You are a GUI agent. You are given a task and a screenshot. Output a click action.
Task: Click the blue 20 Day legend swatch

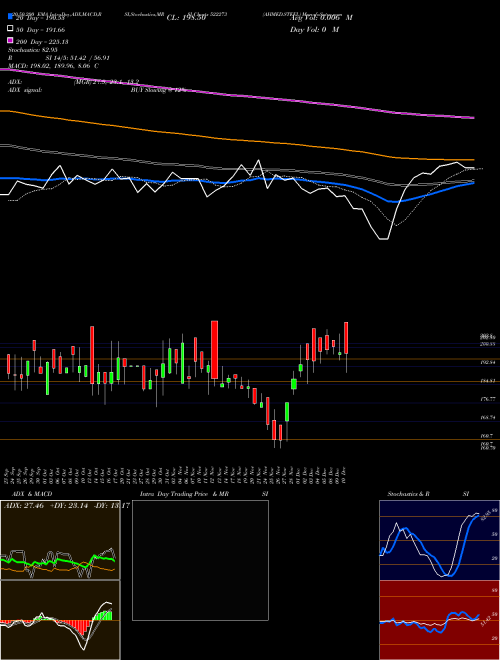[10, 16]
